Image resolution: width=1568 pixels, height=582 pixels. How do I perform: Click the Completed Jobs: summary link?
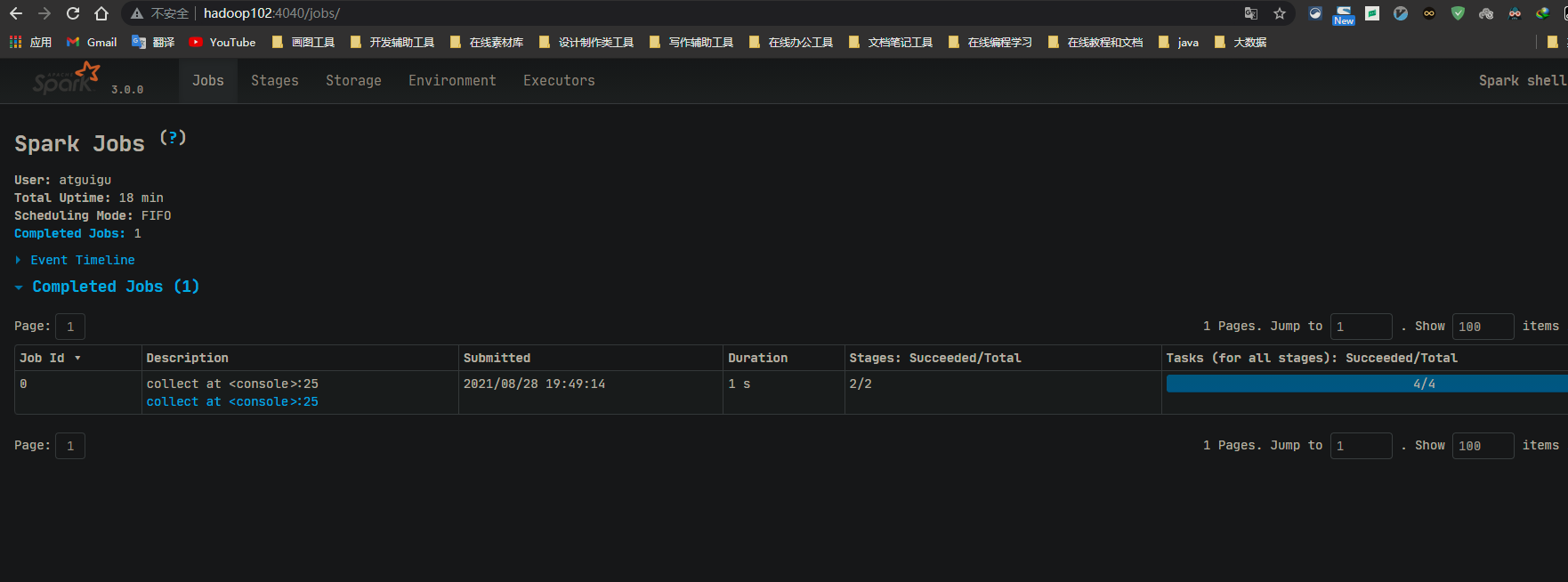(x=70, y=233)
